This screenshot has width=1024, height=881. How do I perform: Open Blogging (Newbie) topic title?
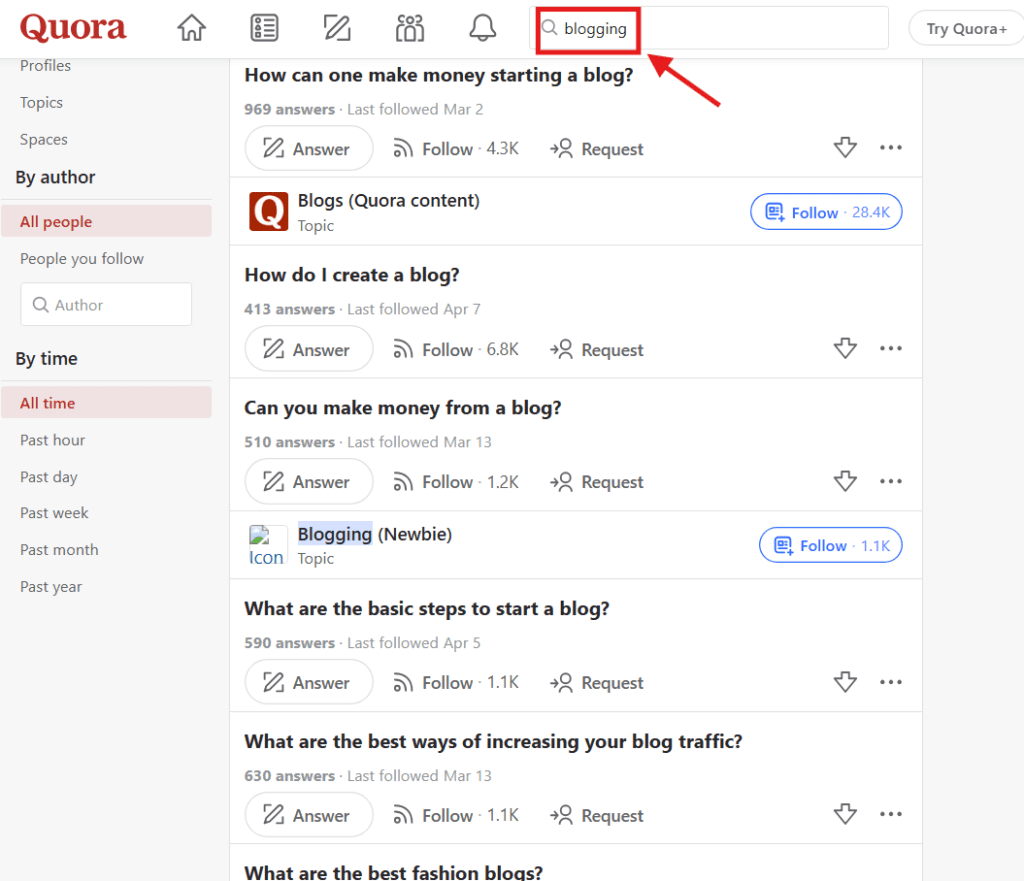[x=375, y=534]
